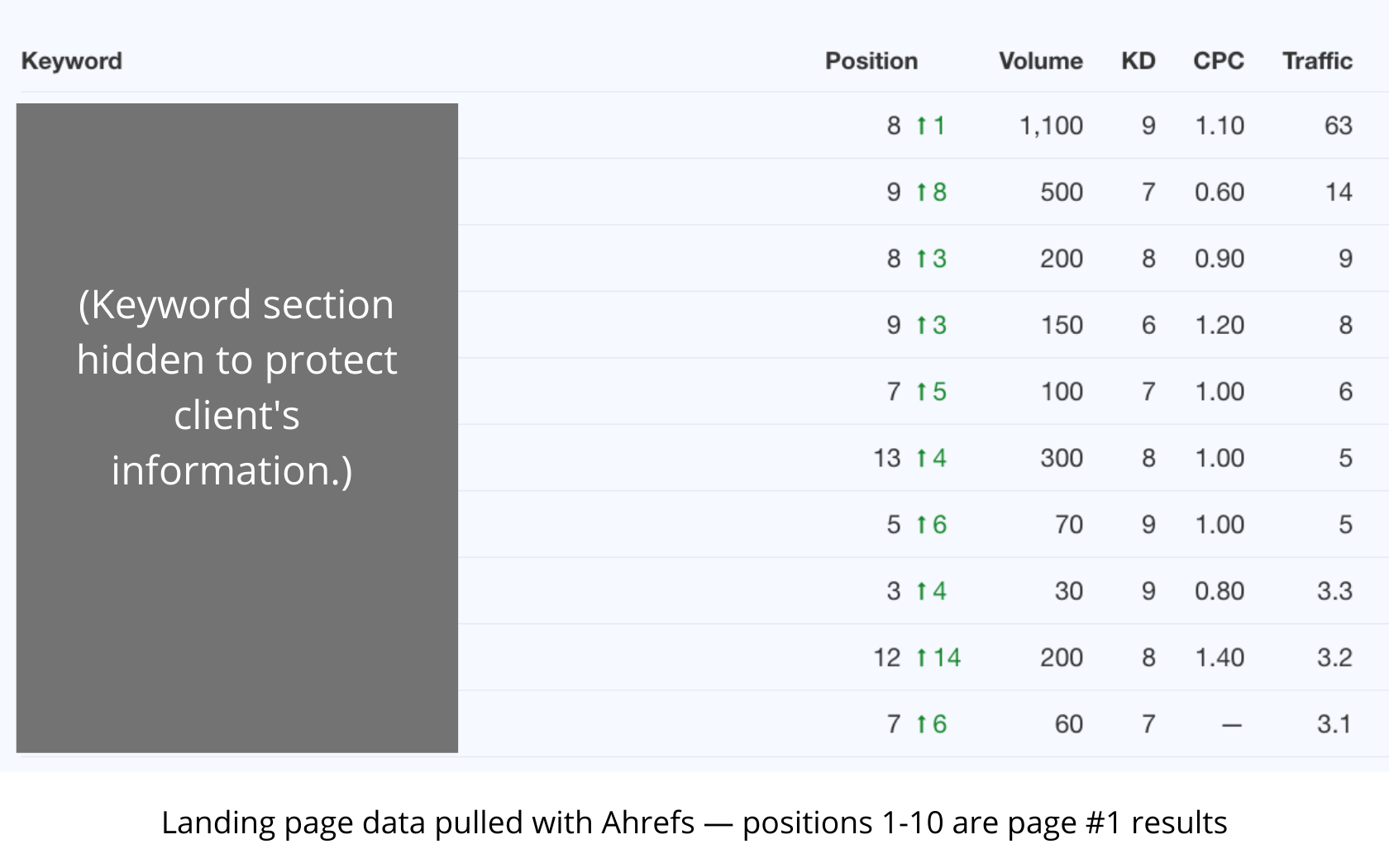Click green arrow showing position change 8

pos(921,193)
